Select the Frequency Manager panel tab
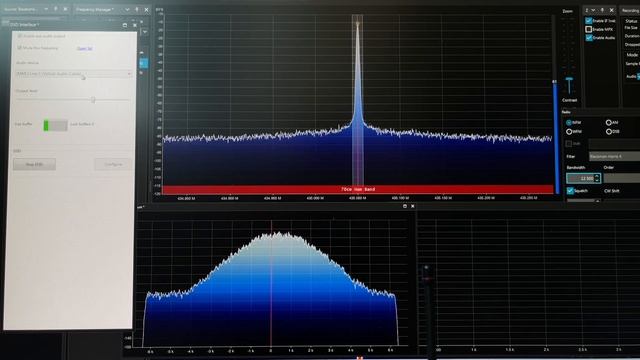 tap(95, 9)
